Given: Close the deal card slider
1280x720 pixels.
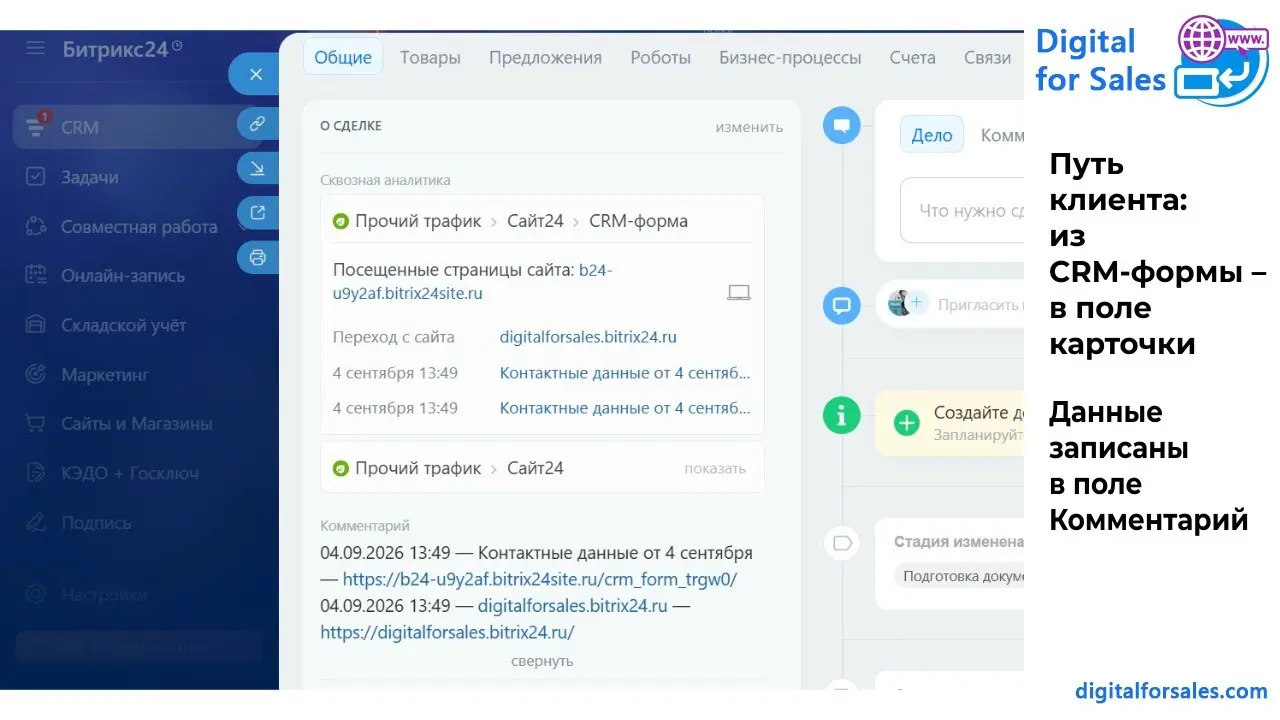Looking at the screenshot, I should pyautogui.click(x=256, y=74).
